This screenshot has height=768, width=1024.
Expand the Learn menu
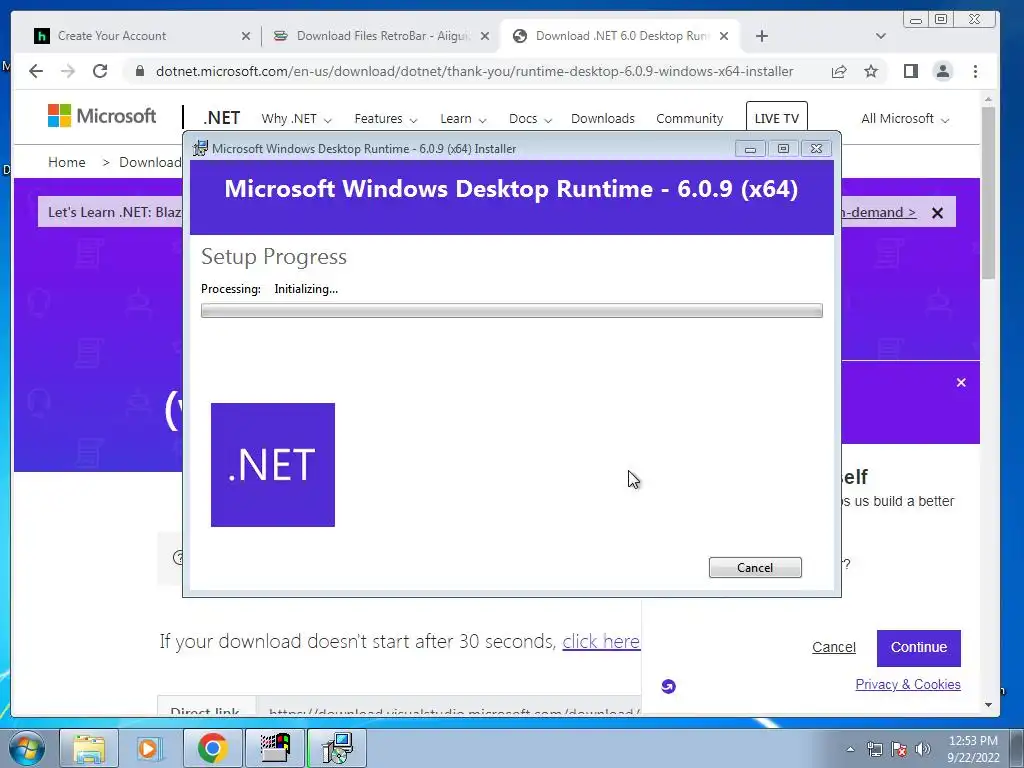point(463,119)
